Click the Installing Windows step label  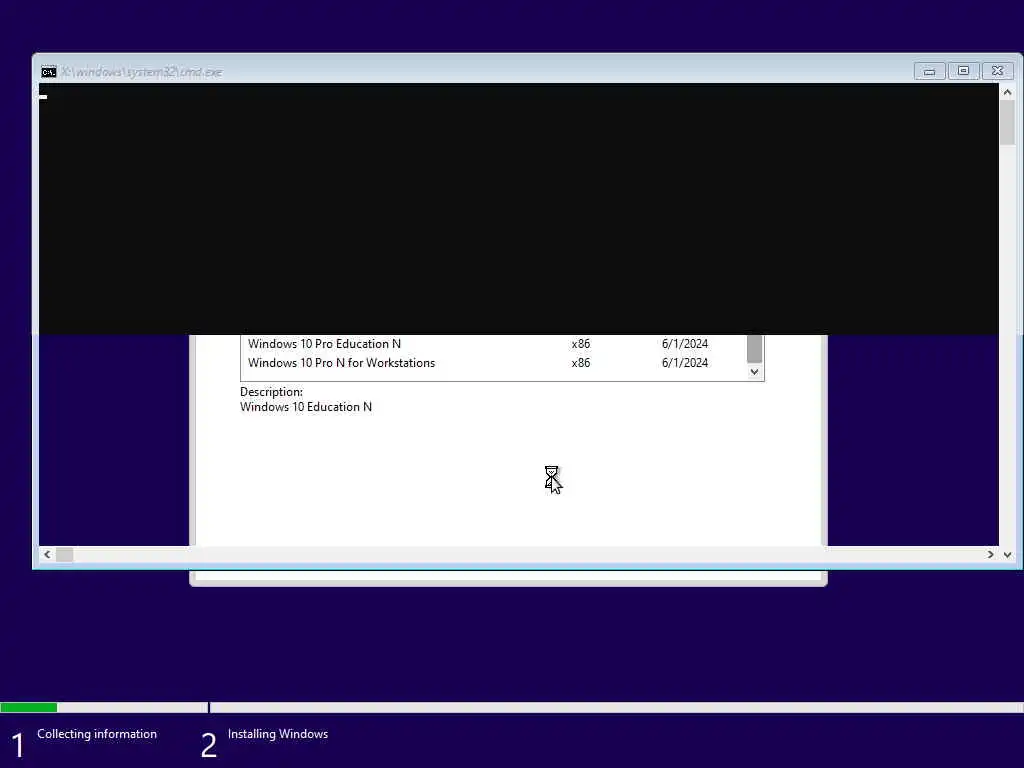click(x=278, y=734)
